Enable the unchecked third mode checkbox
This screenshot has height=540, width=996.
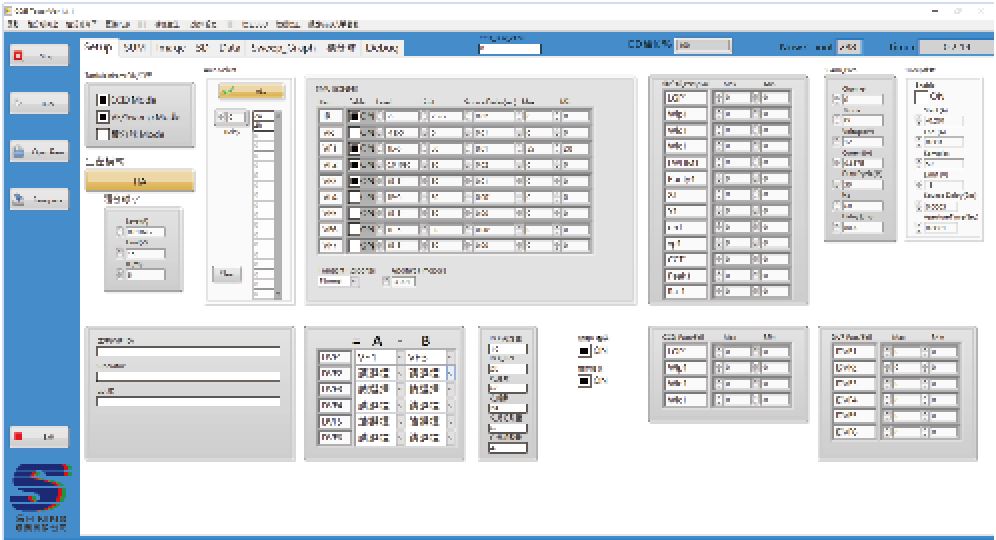(x=103, y=134)
